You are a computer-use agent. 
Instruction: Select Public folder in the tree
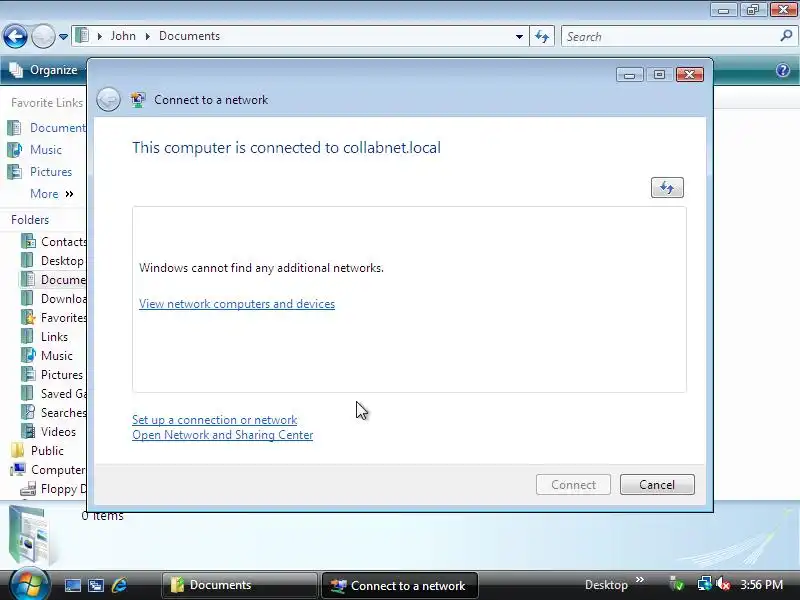pos(38,451)
